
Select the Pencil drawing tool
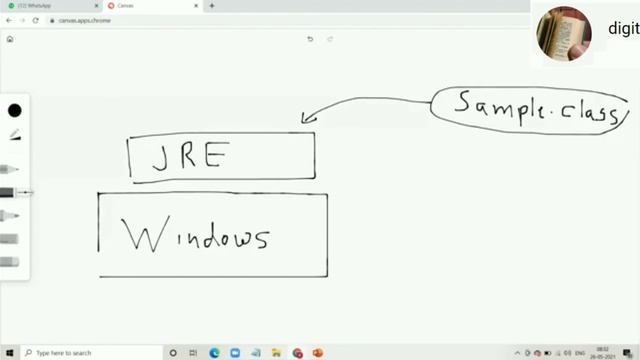pos(9,169)
